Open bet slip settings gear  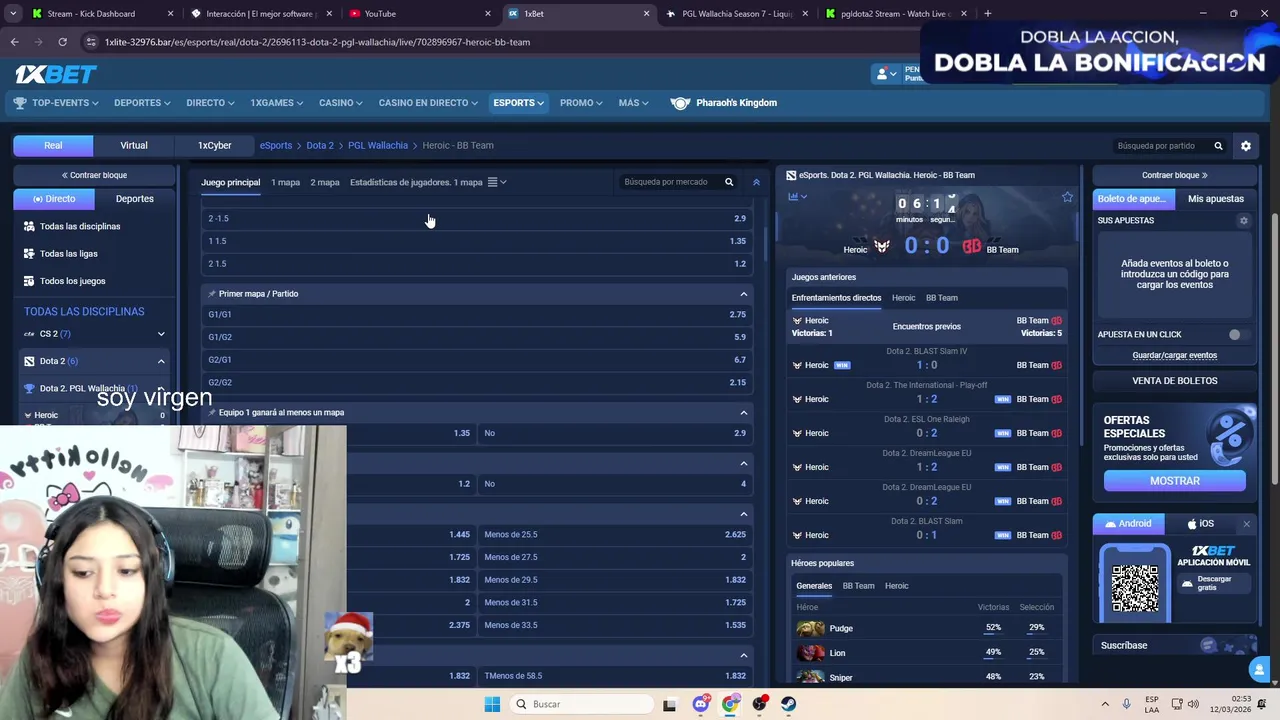(x=1244, y=221)
